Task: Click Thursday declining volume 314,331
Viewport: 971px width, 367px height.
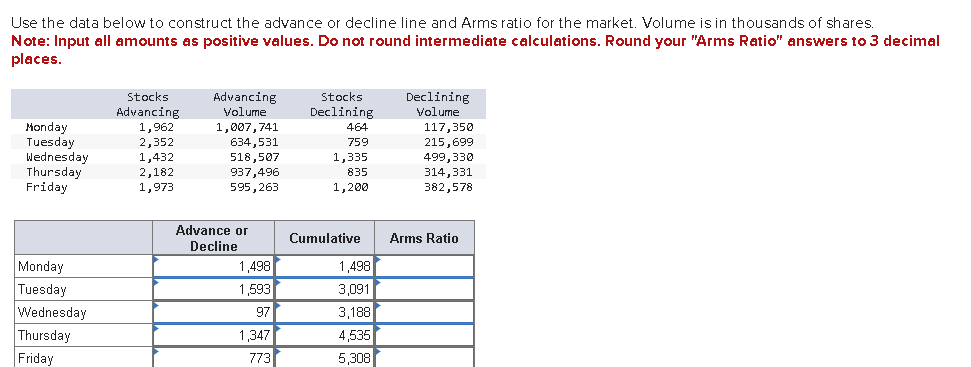Action: (448, 172)
